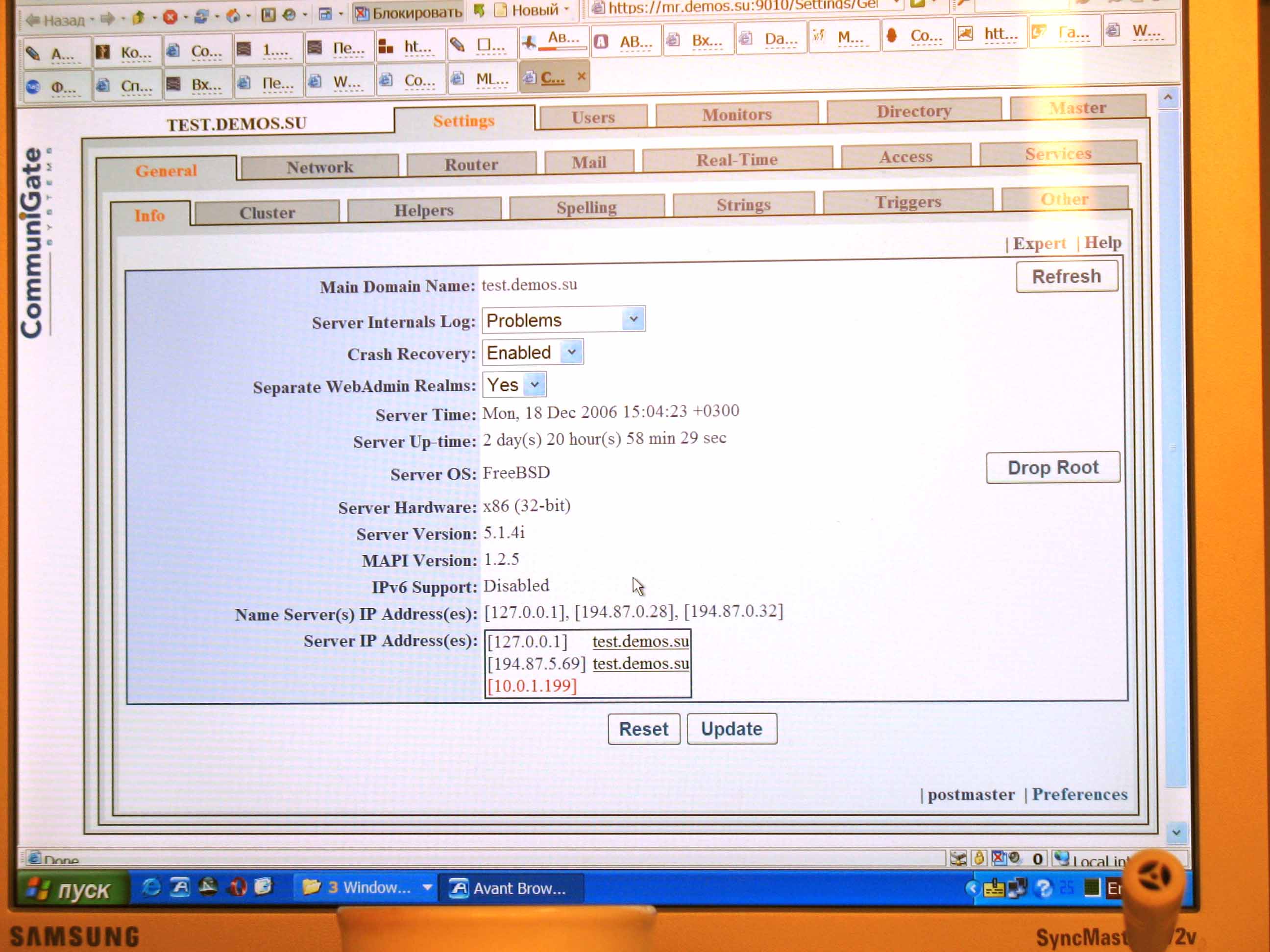Open Server Internals Log dropdown
The width and height of the screenshot is (1270, 952).
pos(563,319)
